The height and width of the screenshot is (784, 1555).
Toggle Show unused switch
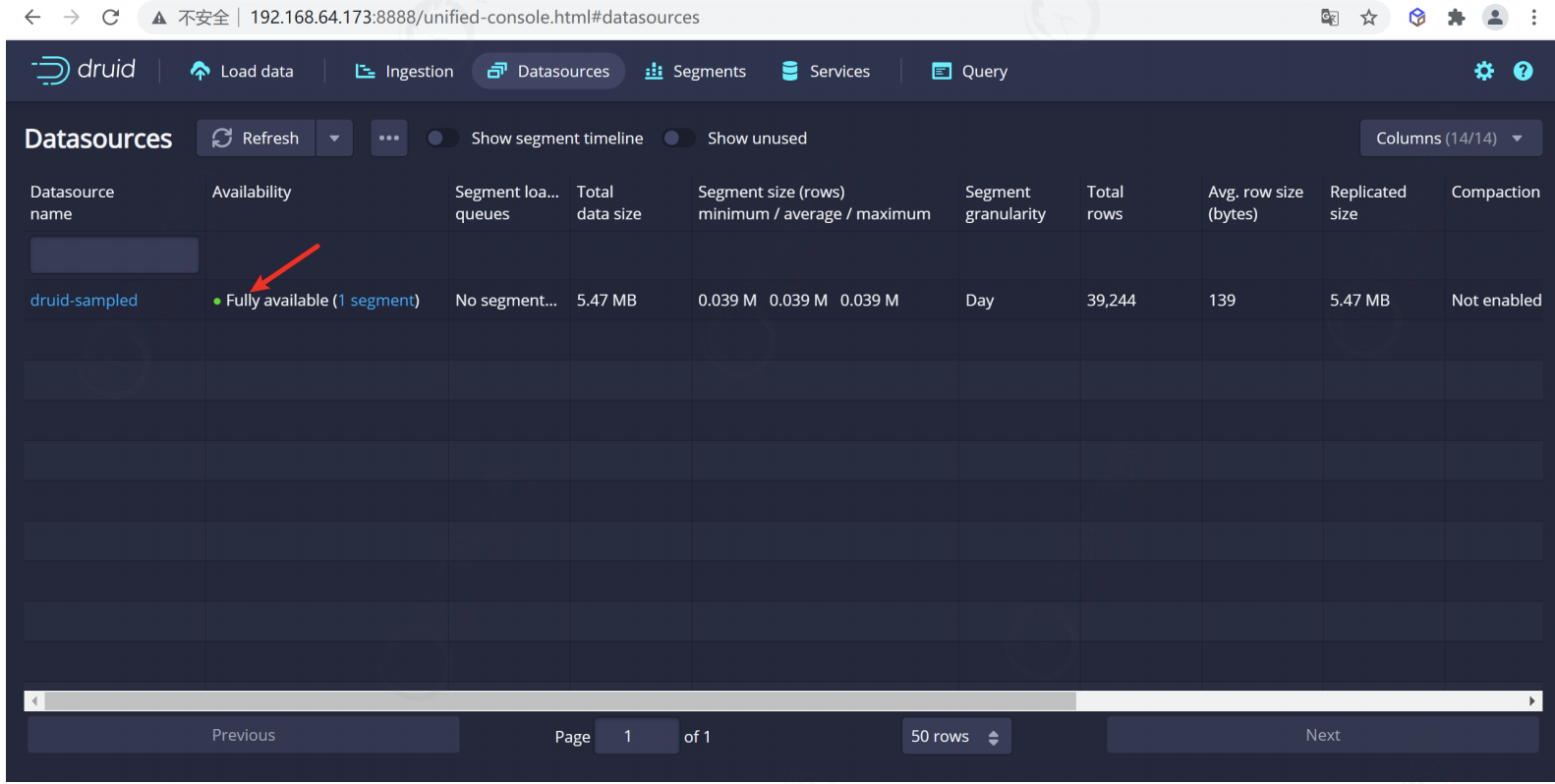pos(678,139)
